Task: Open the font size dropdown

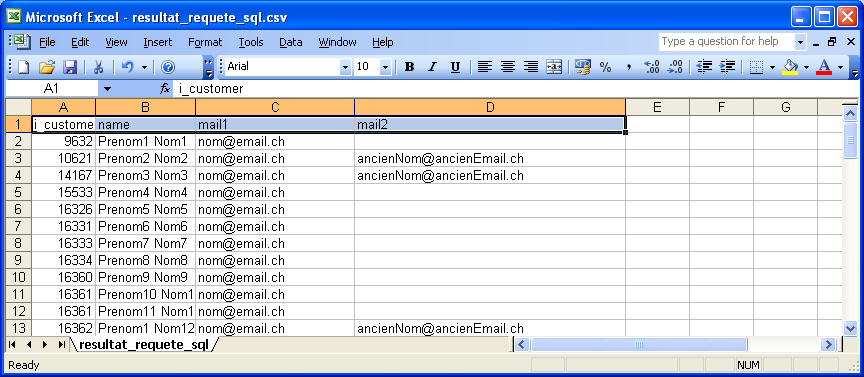Action: (x=385, y=67)
